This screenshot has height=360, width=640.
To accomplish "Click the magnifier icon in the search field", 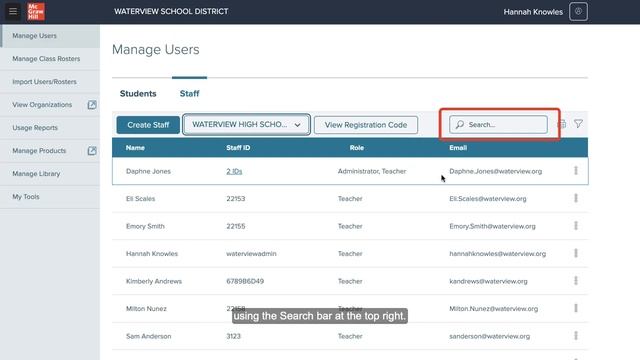I will tap(460, 124).
